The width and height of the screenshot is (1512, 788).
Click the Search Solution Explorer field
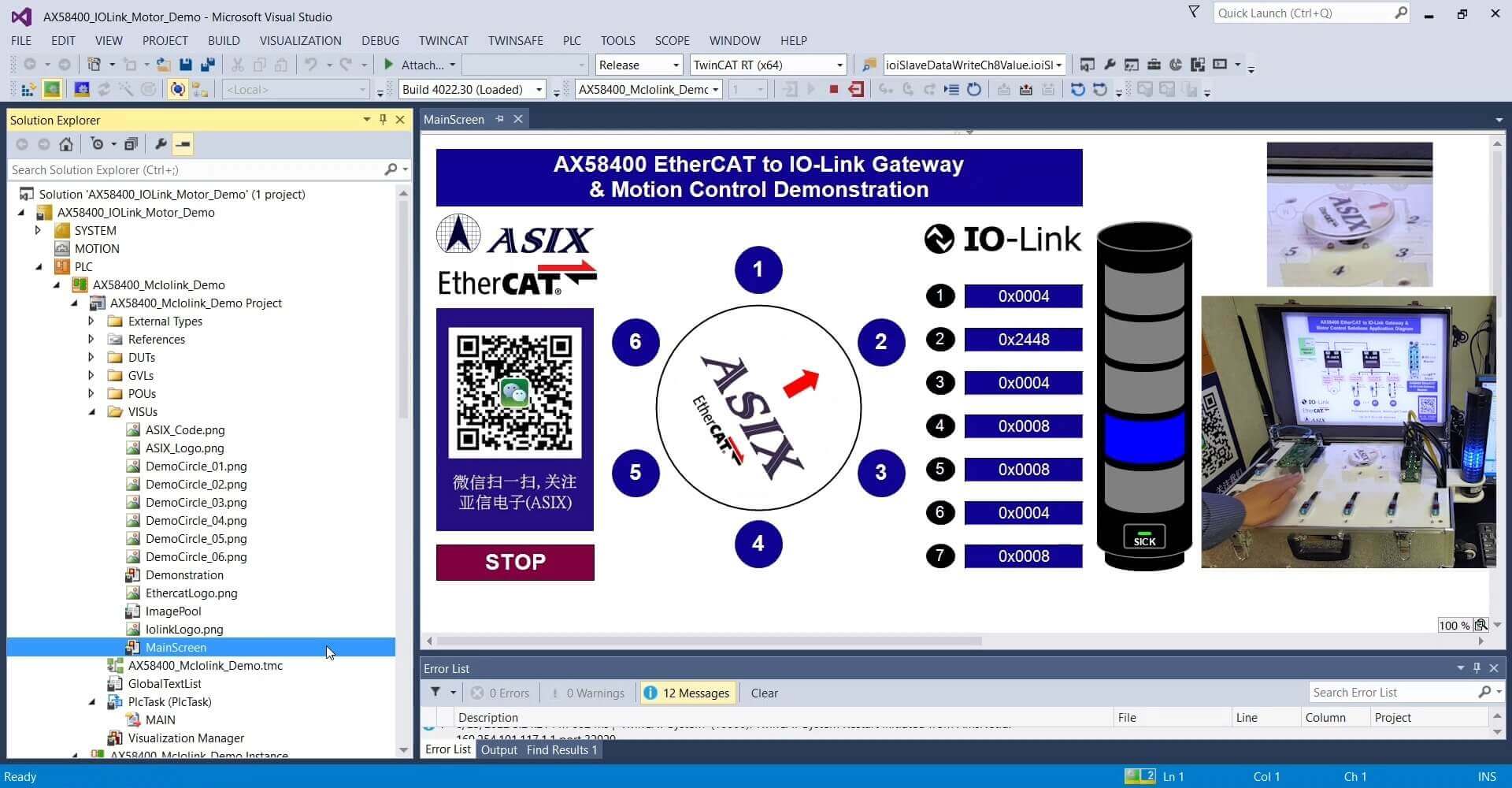[197, 169]
